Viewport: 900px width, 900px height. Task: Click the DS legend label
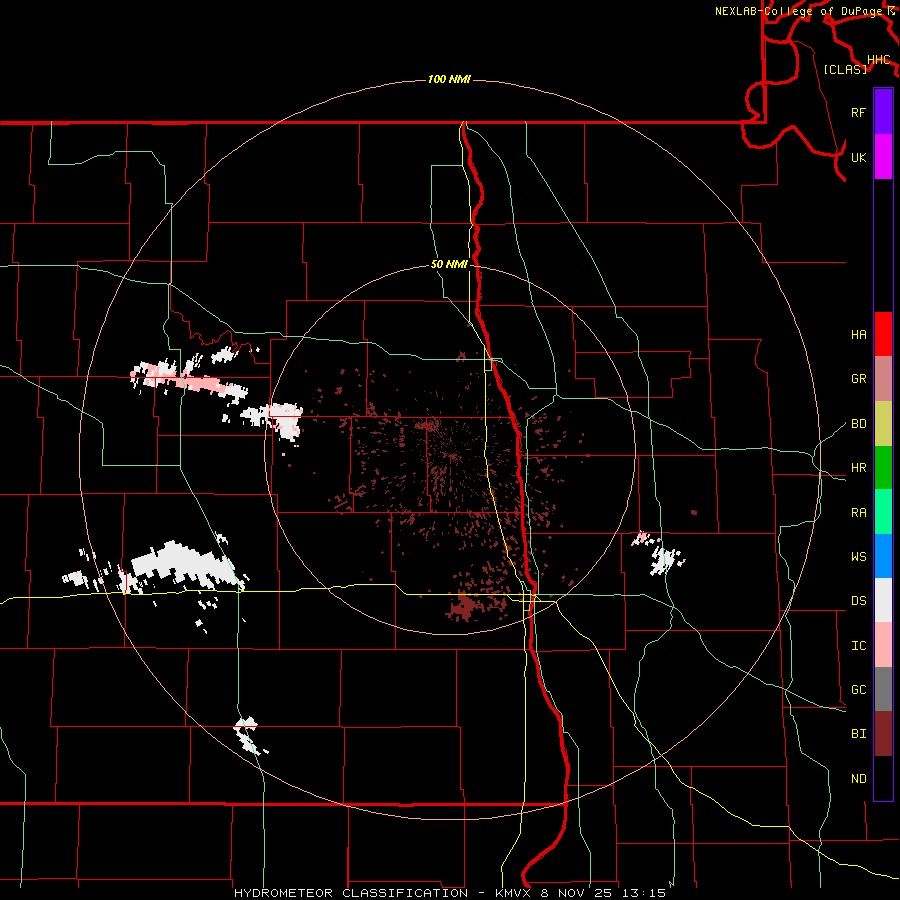pos(859,601)
